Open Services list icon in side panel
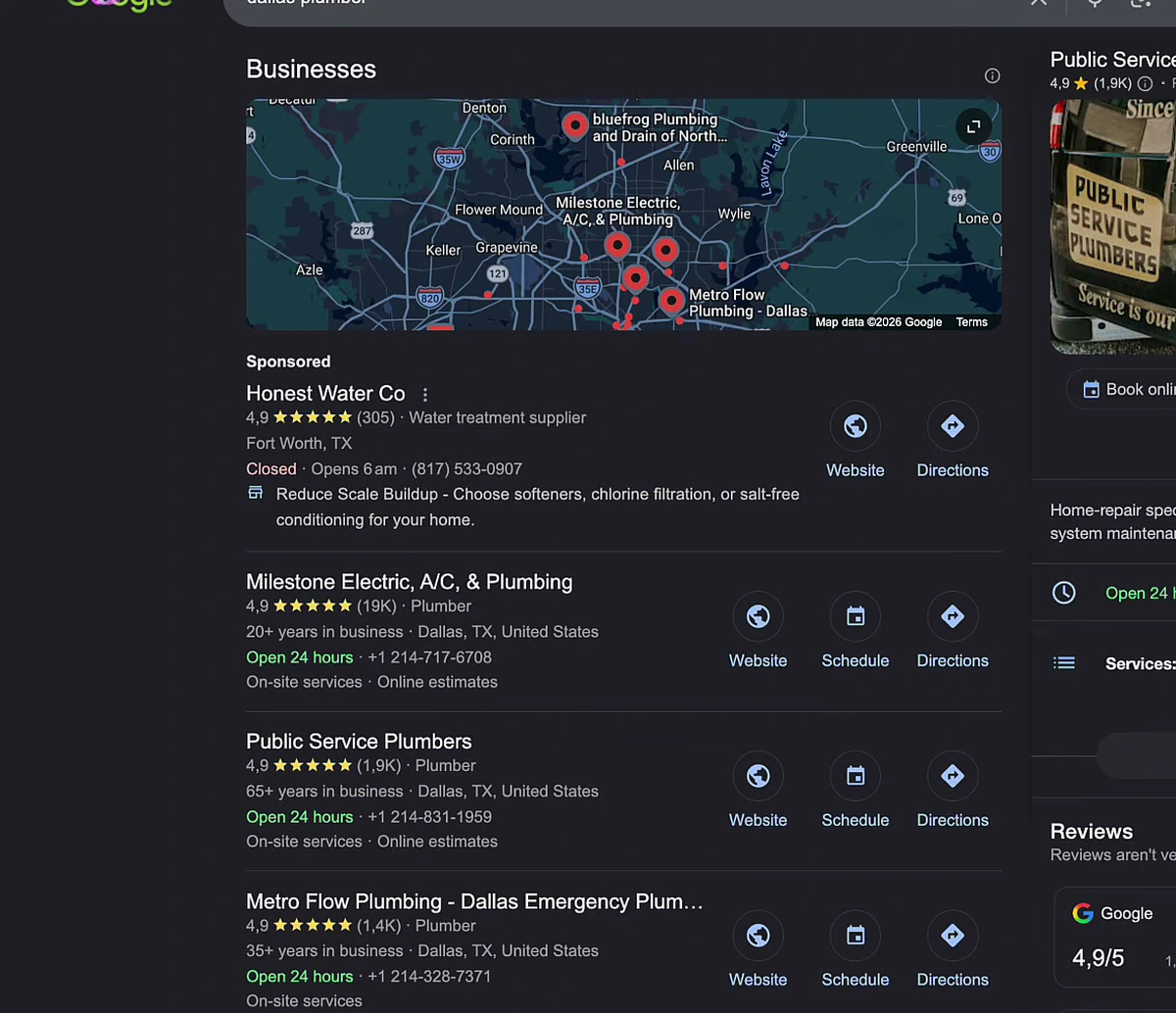The height and width of the screenshot is (1013, 1176). [1063, 663]
